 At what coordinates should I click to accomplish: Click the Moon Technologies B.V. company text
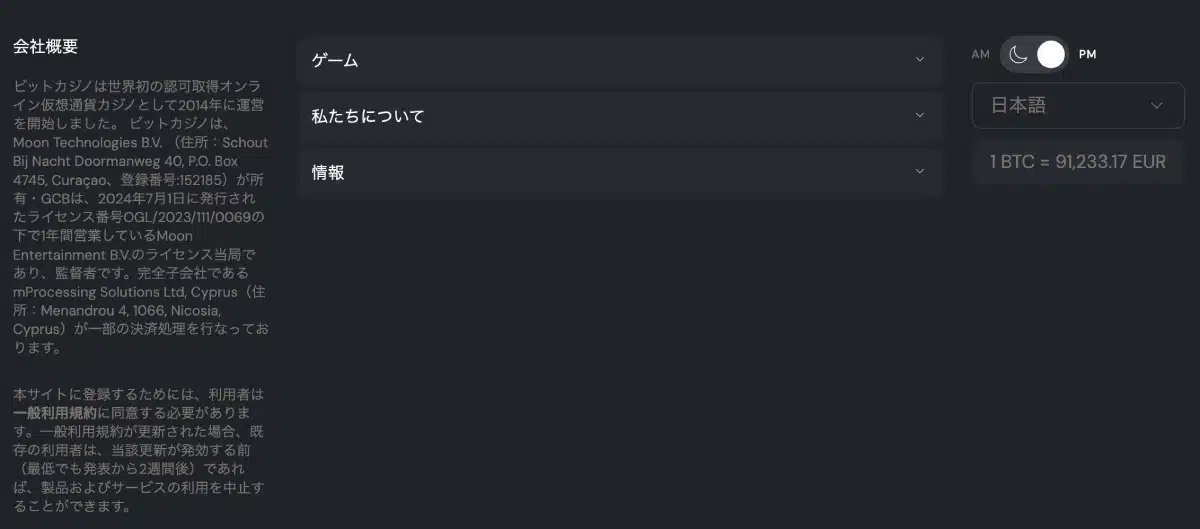[x=88, y=143]
